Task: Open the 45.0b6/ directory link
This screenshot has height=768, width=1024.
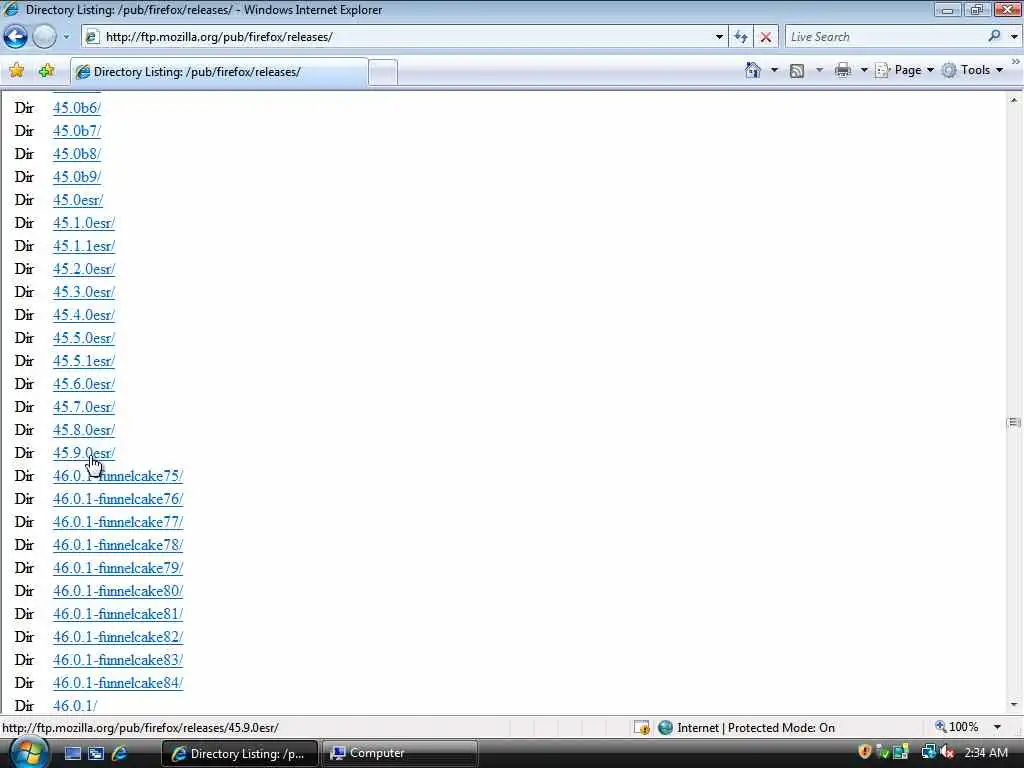Action: point(76,108)
